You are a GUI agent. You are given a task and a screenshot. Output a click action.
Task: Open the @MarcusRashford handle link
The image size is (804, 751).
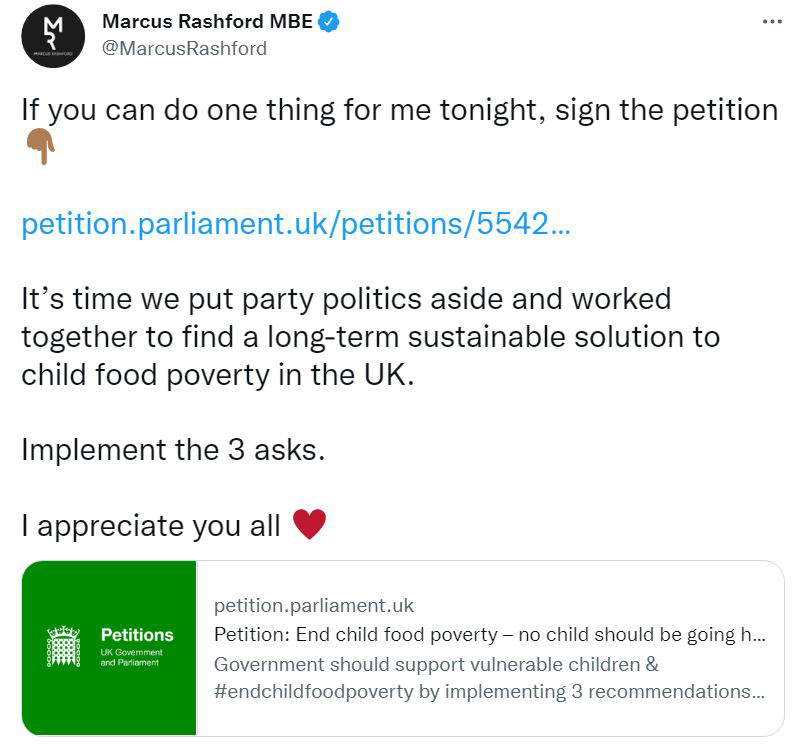point(185,48)
